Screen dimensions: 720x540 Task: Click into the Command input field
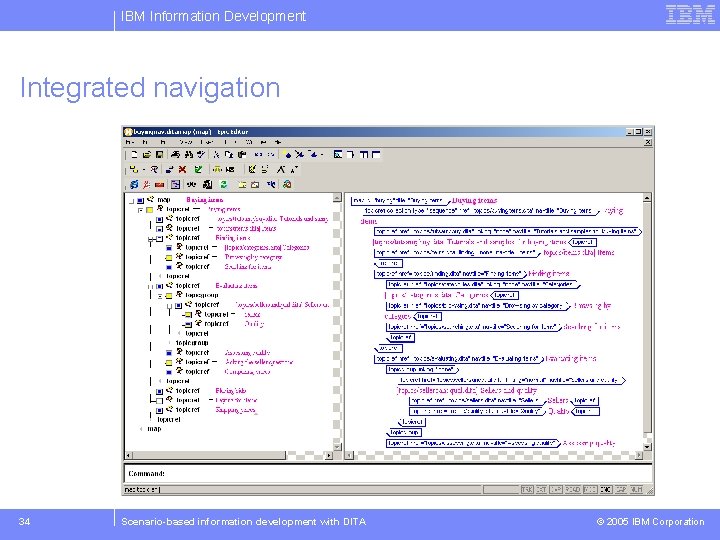(388, 473)
